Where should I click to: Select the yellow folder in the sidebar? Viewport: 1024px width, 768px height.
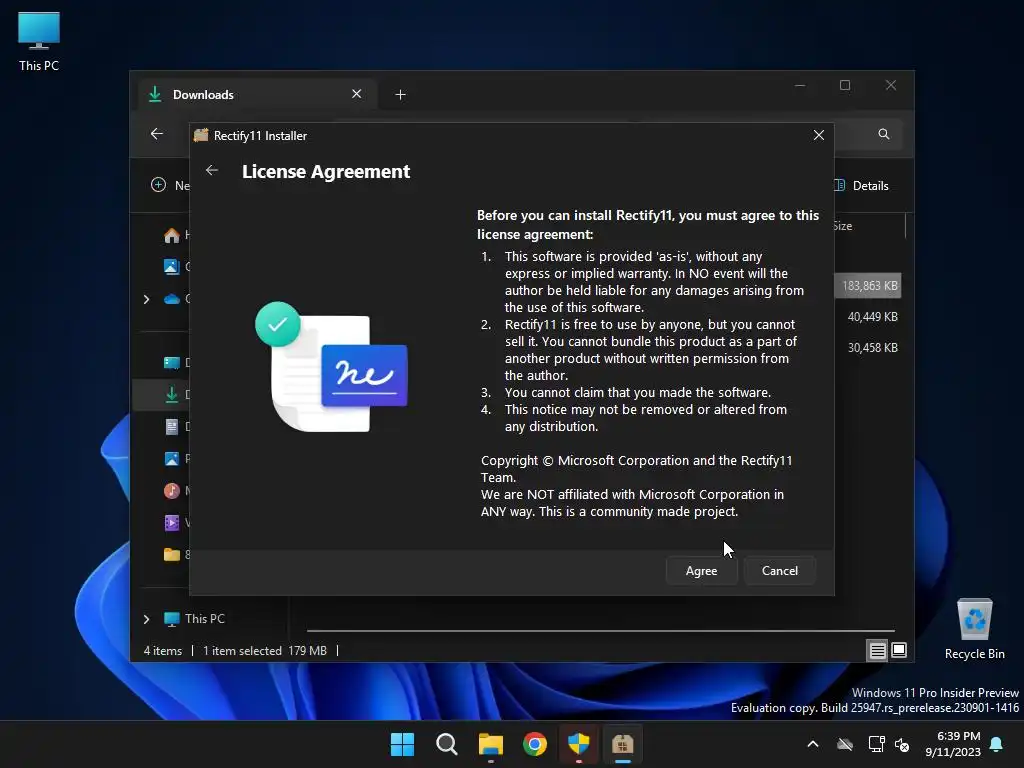[x=172, y=554]
